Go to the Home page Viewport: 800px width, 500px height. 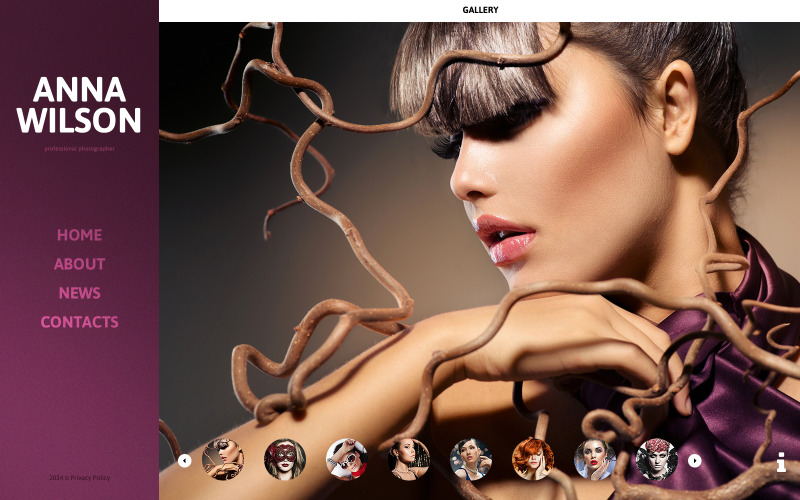coord(79,235)
